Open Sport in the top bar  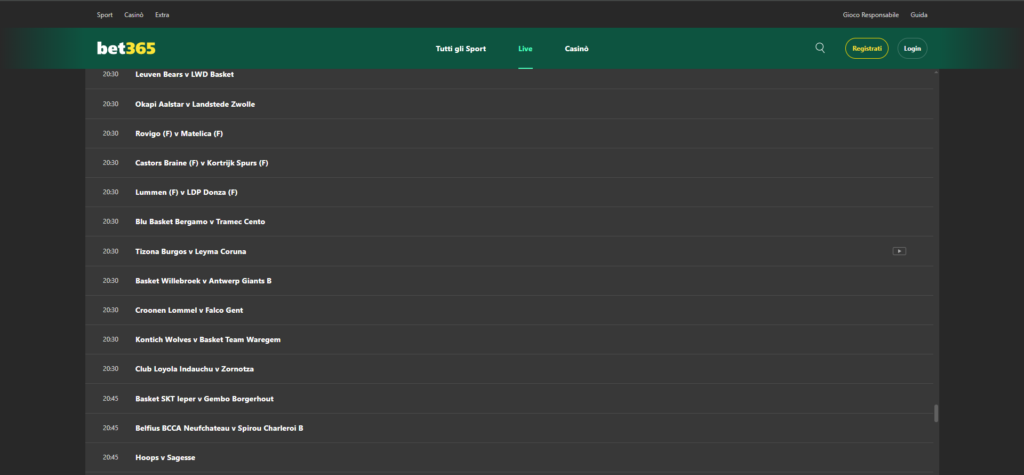coord(105,15)
